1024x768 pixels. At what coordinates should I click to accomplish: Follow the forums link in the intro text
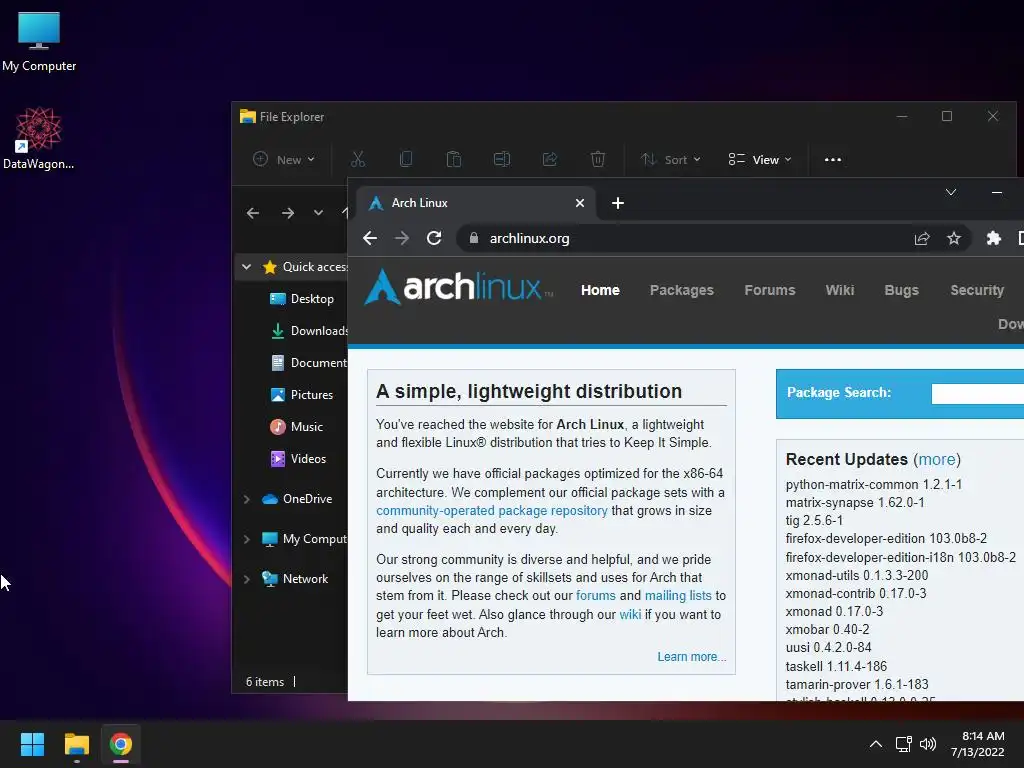click(x=596, y=596)
